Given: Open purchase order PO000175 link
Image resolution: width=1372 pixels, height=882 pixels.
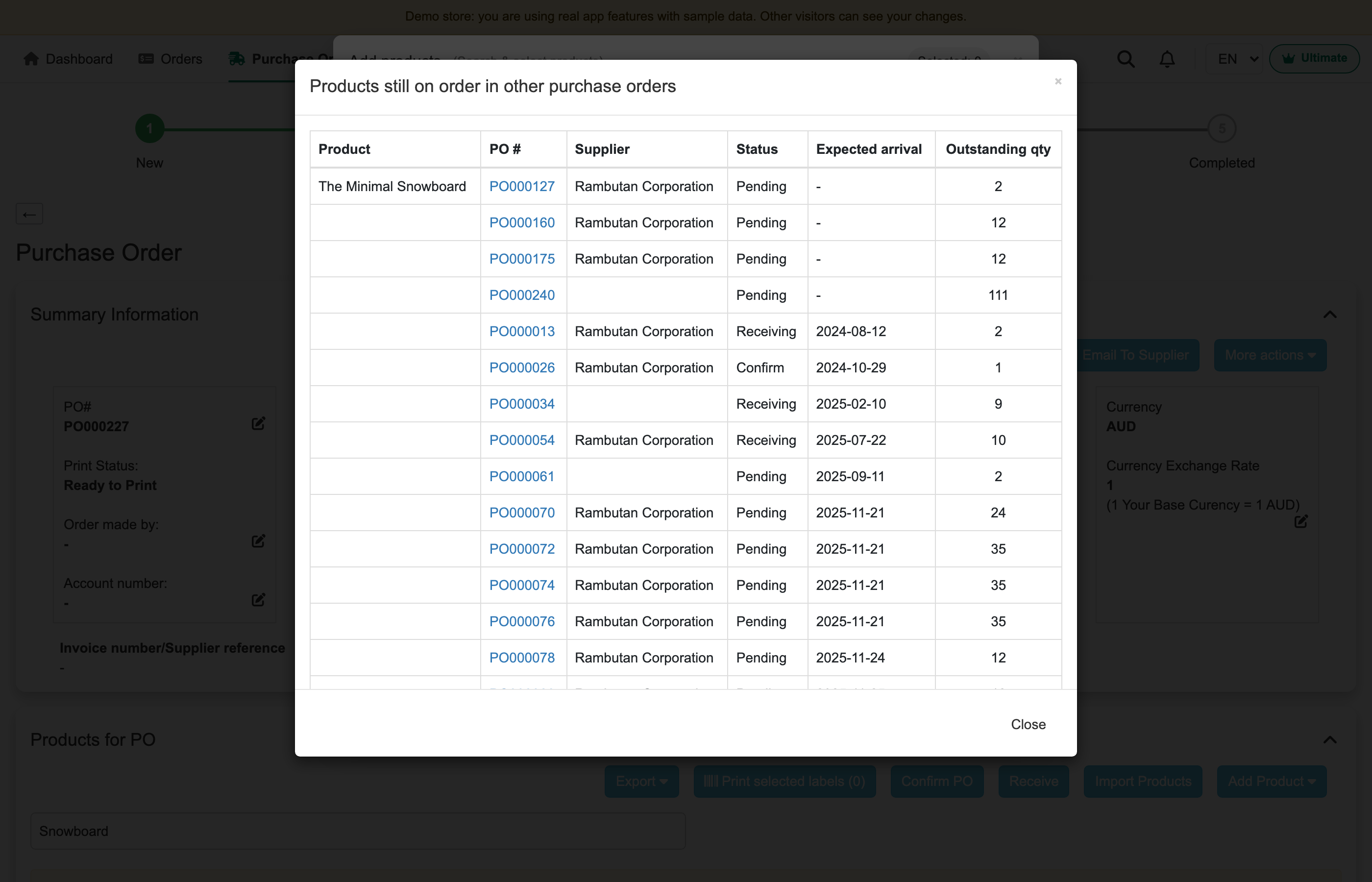Looking at the screenshot, I should [522, 259].
